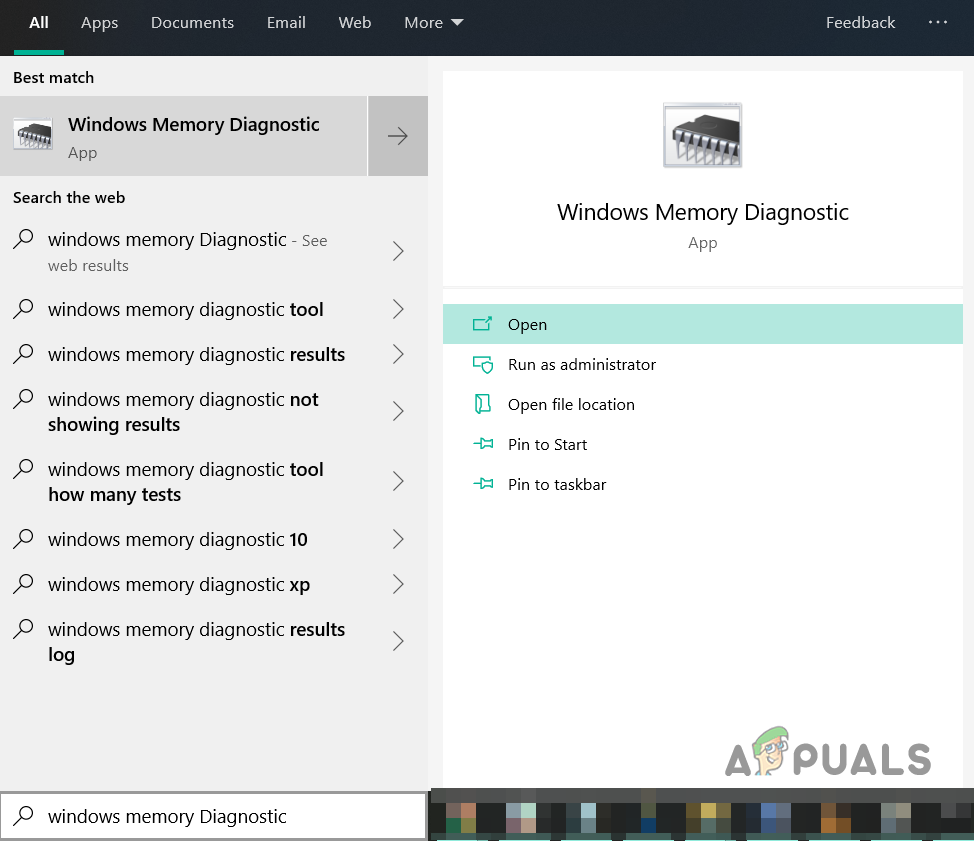Click the memory chip icon in best match
The image size is (974, 842).
(x=33, y=134)
